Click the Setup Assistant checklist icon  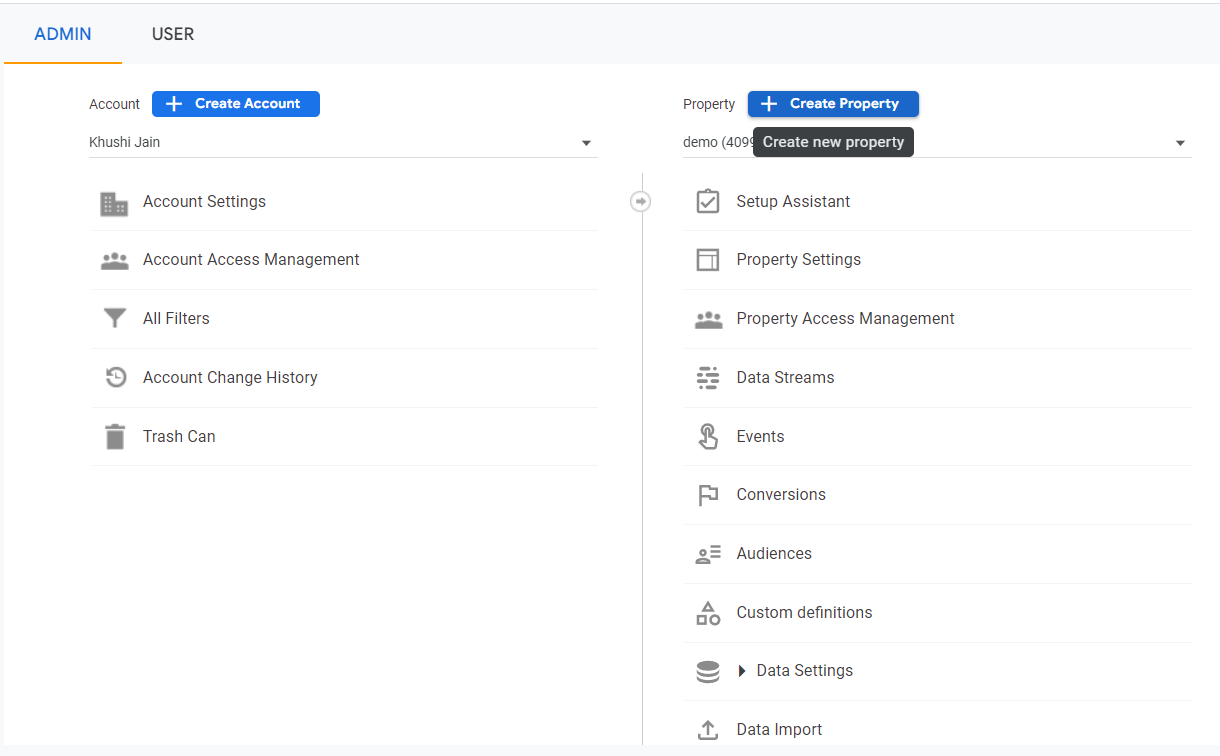click(708, 202)
